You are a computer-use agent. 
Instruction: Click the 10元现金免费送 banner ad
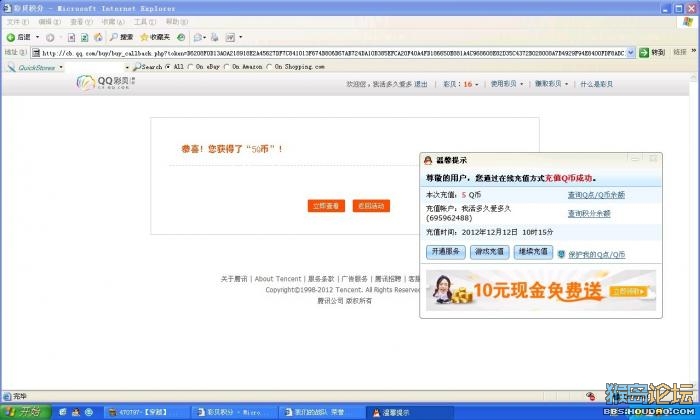click(x=541, y=290)
